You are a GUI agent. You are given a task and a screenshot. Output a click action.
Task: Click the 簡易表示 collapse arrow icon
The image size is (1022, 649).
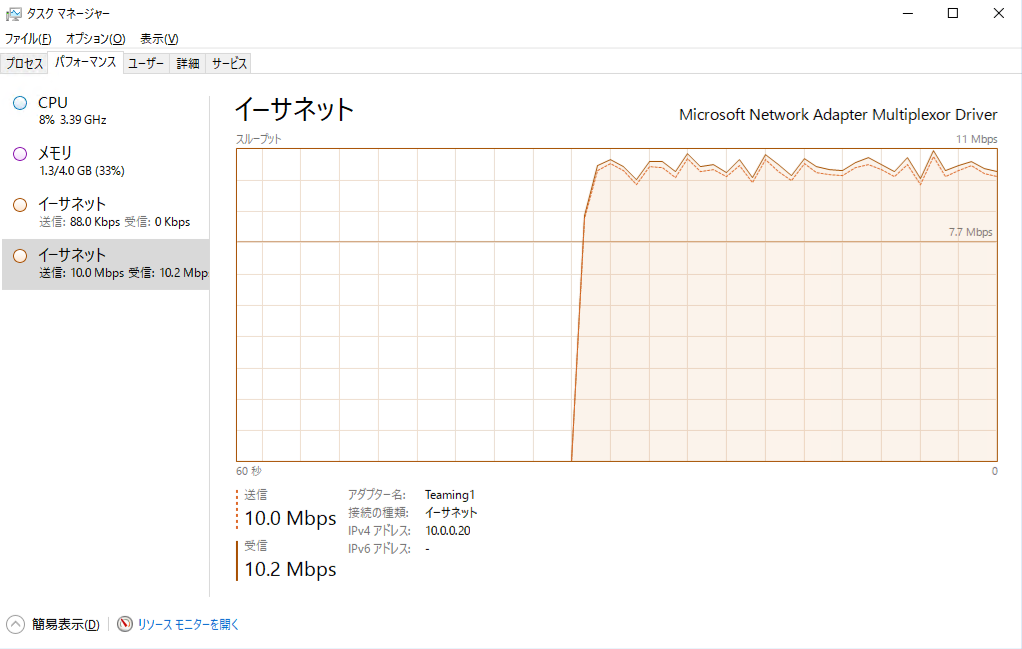click(16, 624)
